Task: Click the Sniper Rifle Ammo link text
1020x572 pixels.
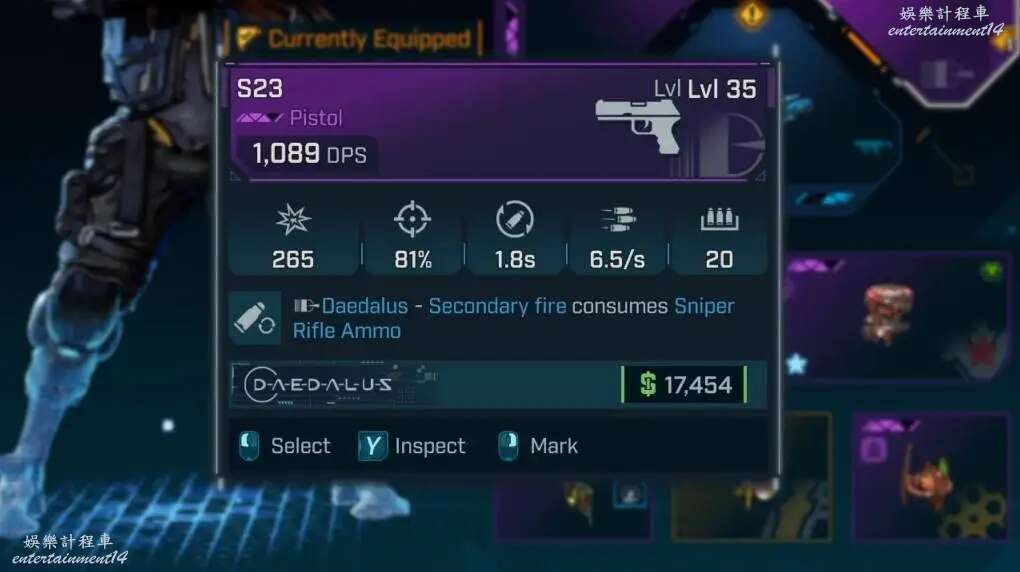Action: (513, 318)
